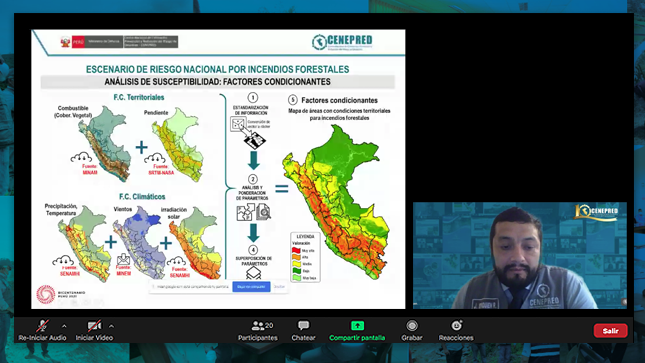Start recording with Grabar
The width and height of the screenshot is (645, 363).
(412, 330)
